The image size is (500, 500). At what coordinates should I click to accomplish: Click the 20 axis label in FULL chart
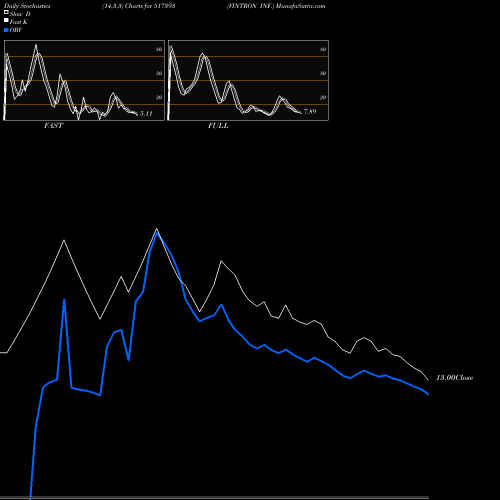click(x=323, y=97)
